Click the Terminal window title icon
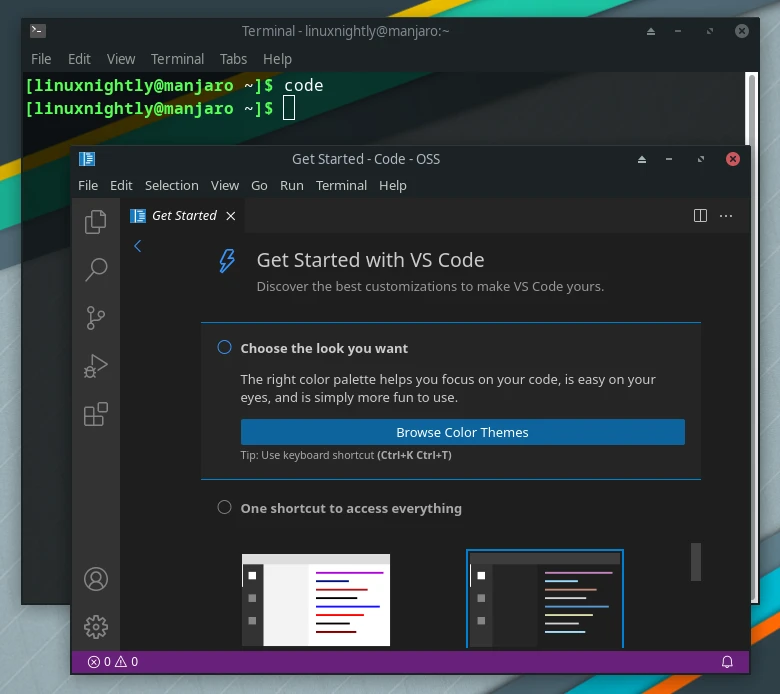Viewport: 780px width, 694px height. tap(38, 31)
